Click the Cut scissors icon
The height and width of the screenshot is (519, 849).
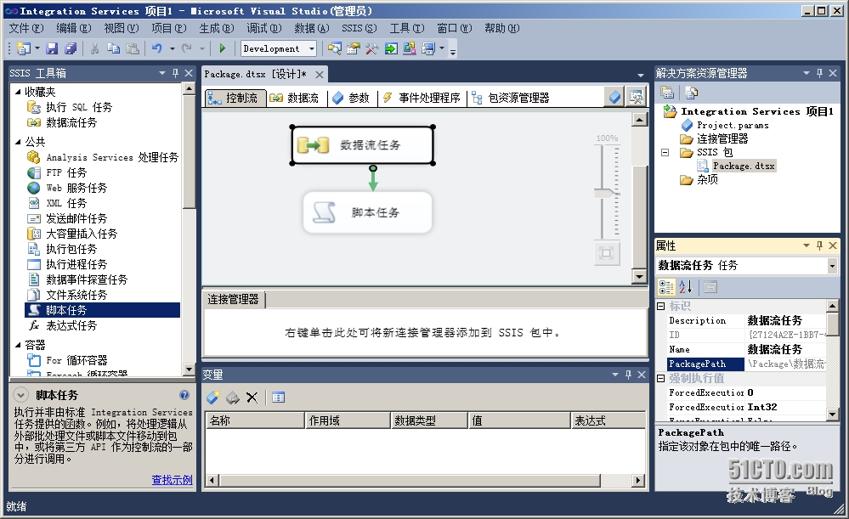95,49
